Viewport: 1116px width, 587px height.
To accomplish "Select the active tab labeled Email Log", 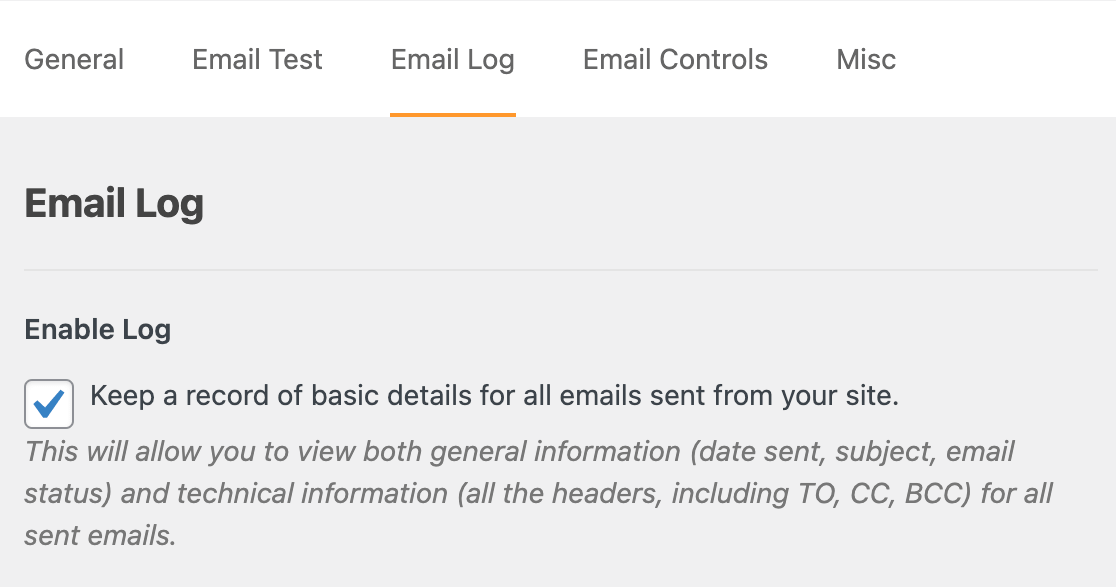I will [x=452, y=59].
